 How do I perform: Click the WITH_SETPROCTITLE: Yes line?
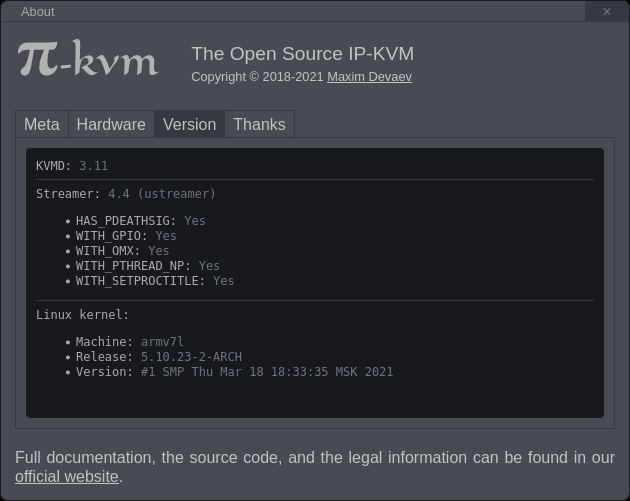coord(155,281)
